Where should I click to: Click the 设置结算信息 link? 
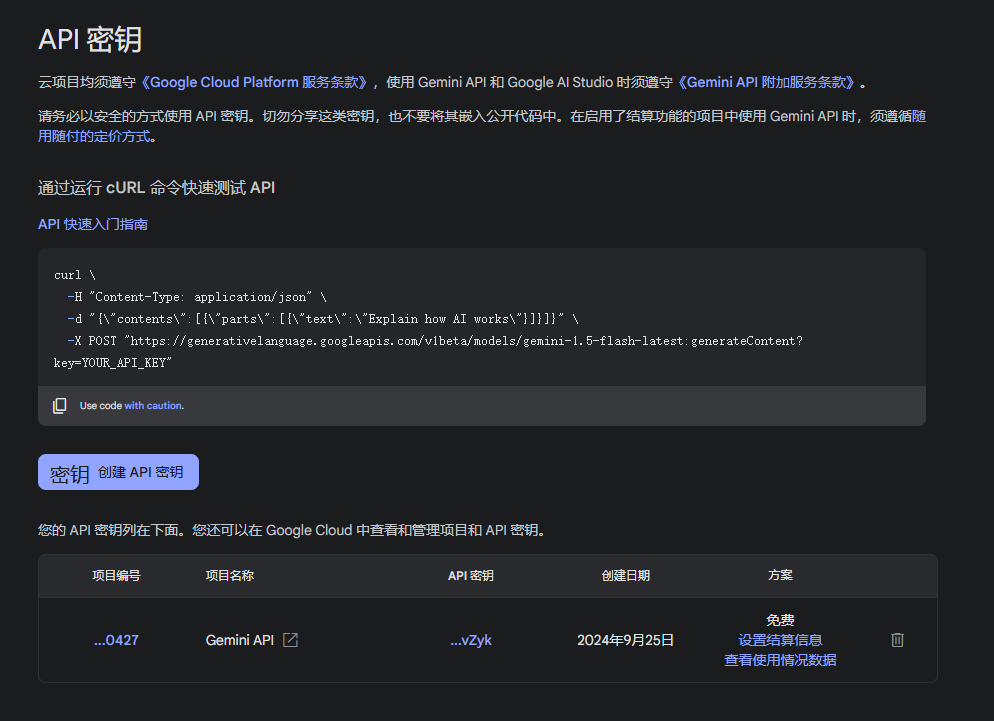(780, 640)
